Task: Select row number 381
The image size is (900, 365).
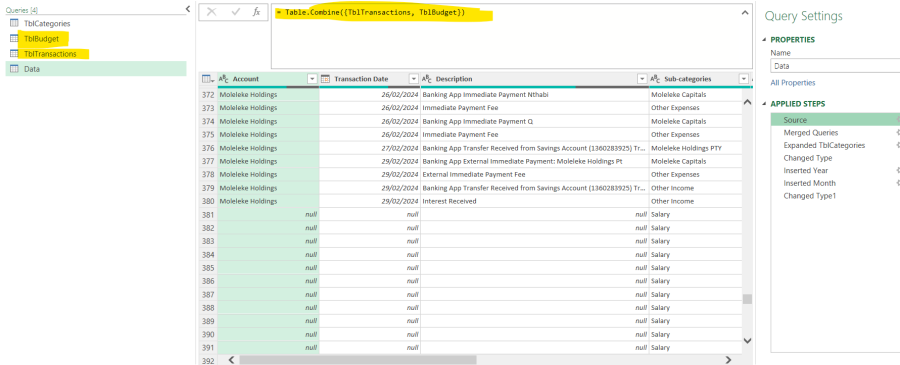Action: pyautogui.click(x=209, y=215)
